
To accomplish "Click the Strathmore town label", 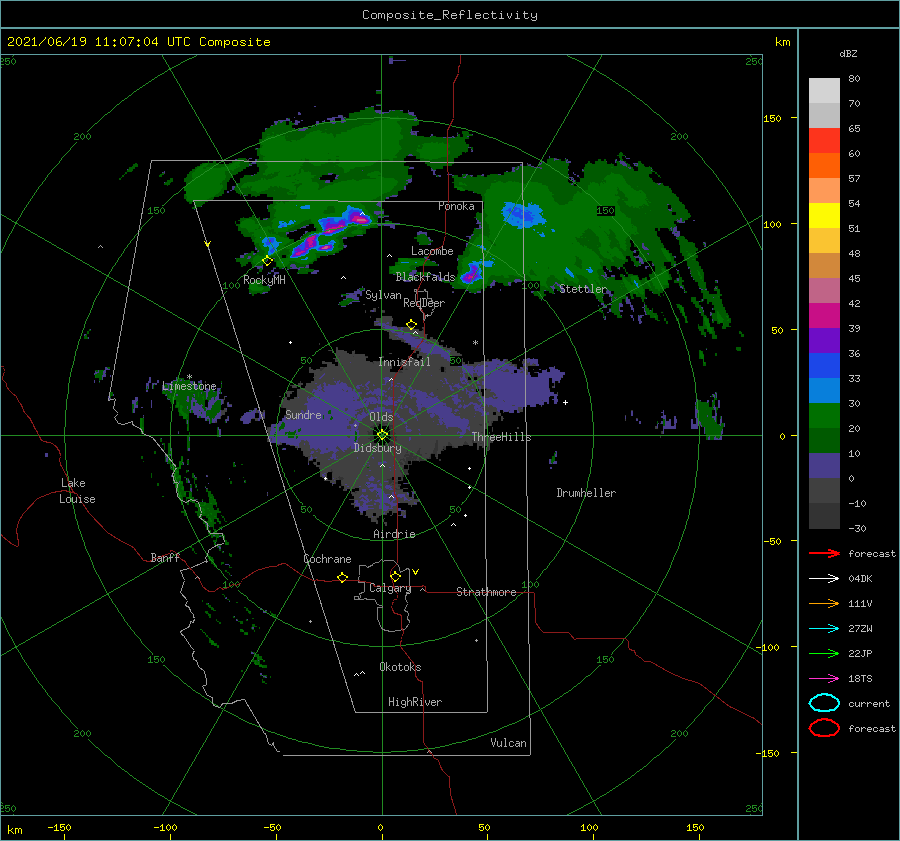I will pyautogui.click(x=486, y=592).
